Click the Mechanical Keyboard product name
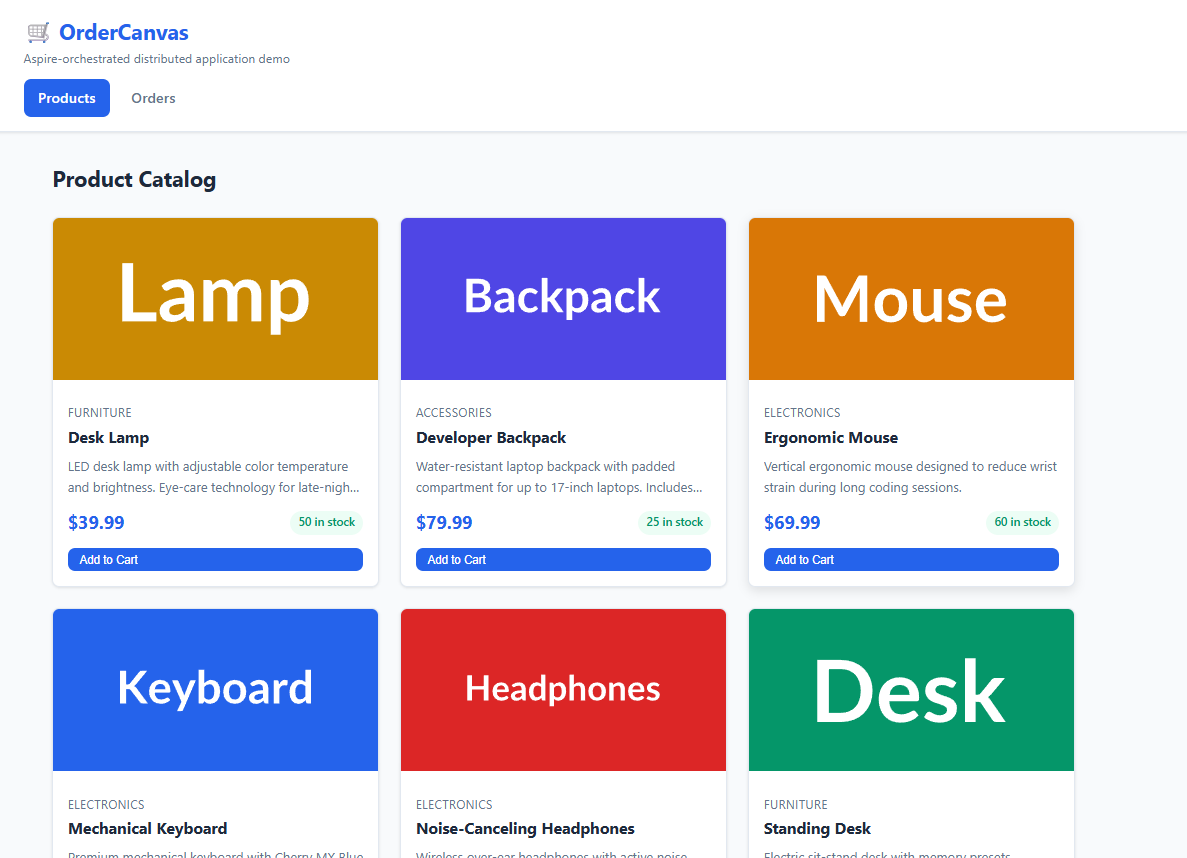Image resolution: width=1187 pixels, height=858 pixels. [x=148, y=829]
